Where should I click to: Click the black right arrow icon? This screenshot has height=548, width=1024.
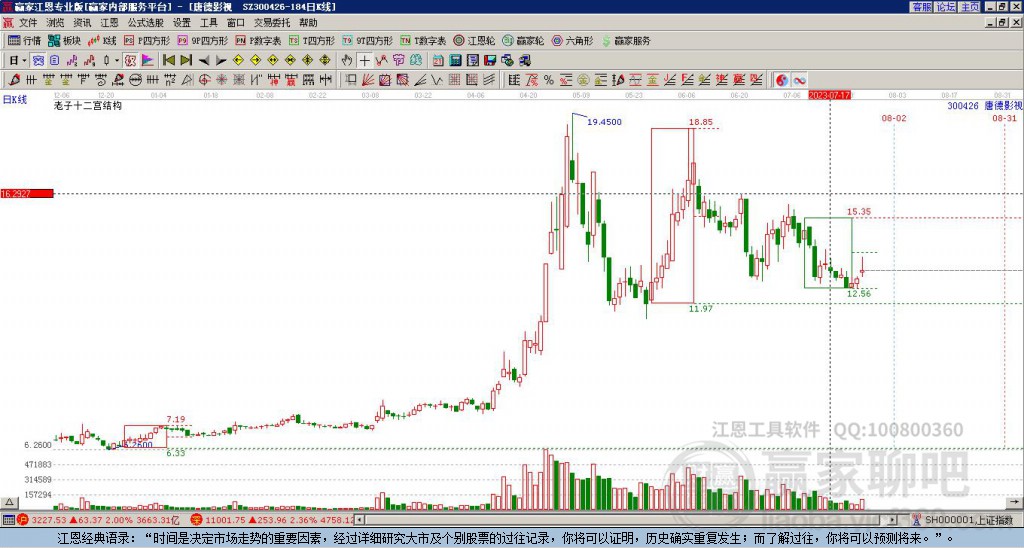pyautogui.click(x=221, y=61)
